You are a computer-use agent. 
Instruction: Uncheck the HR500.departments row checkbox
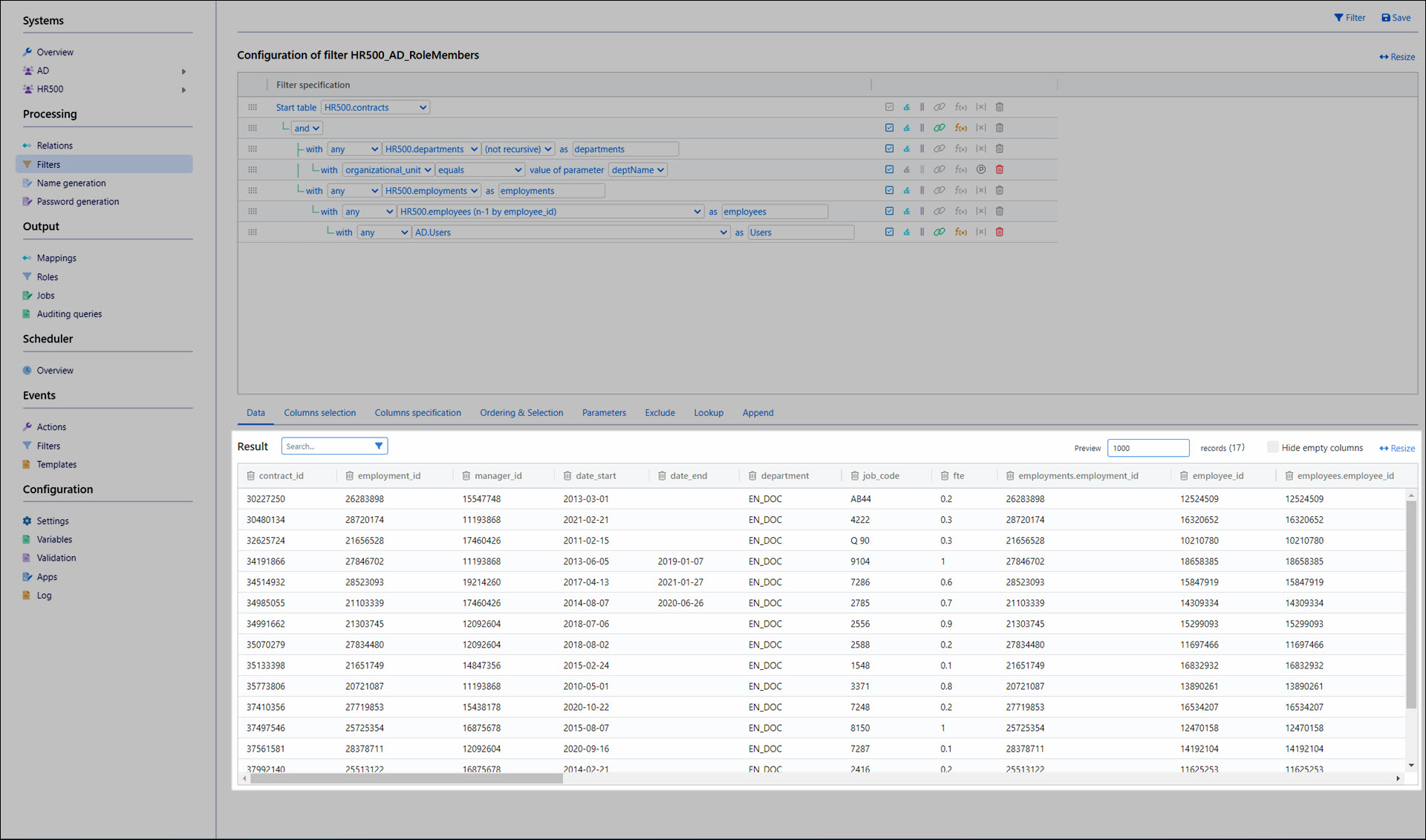[889, 149]
